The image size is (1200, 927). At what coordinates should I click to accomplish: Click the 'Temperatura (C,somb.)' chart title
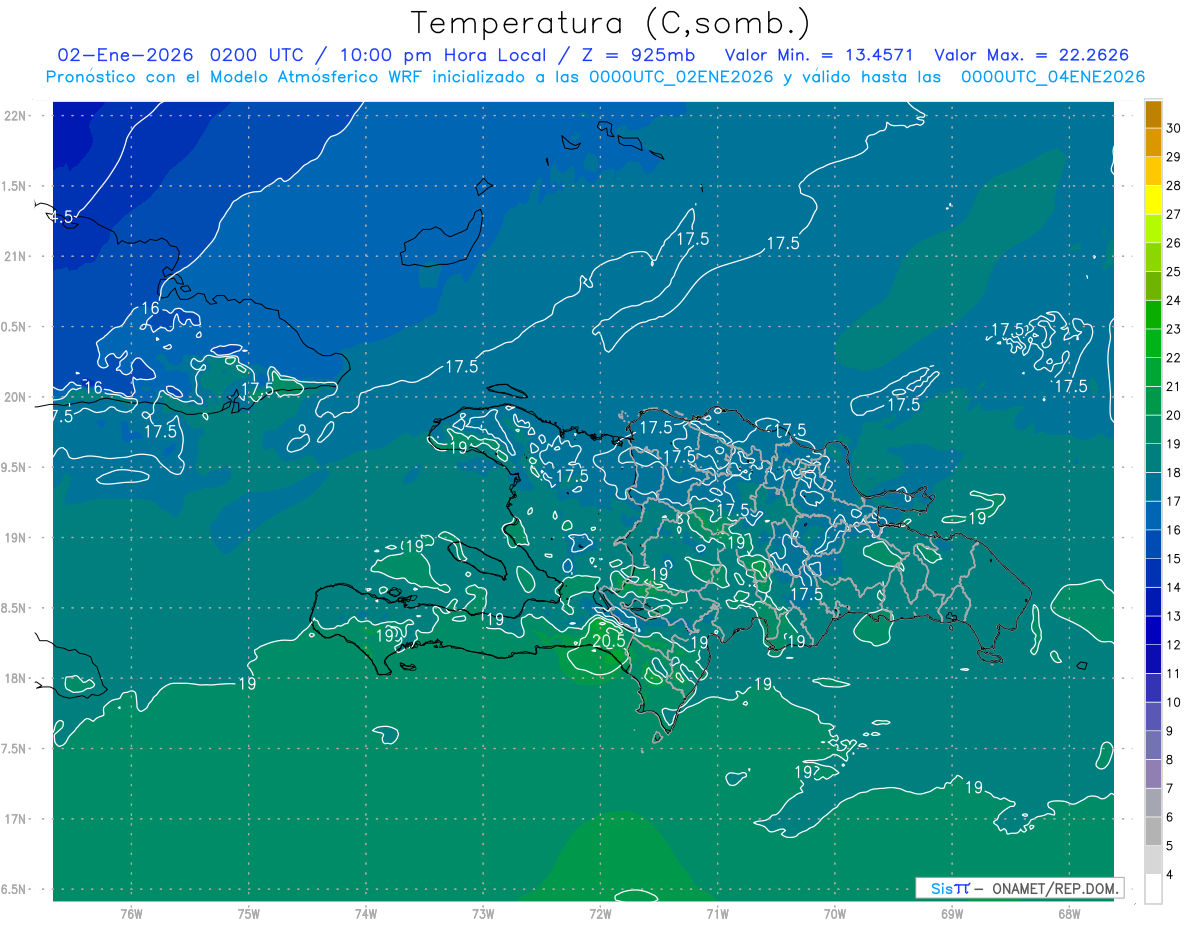(x=610, y=23)
